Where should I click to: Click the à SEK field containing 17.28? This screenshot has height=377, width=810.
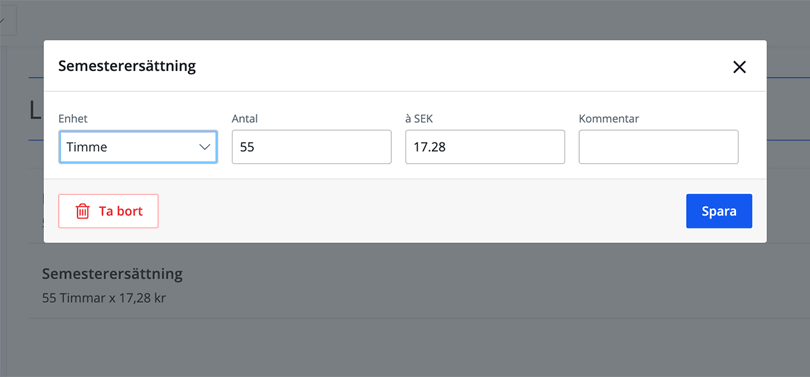485,147
